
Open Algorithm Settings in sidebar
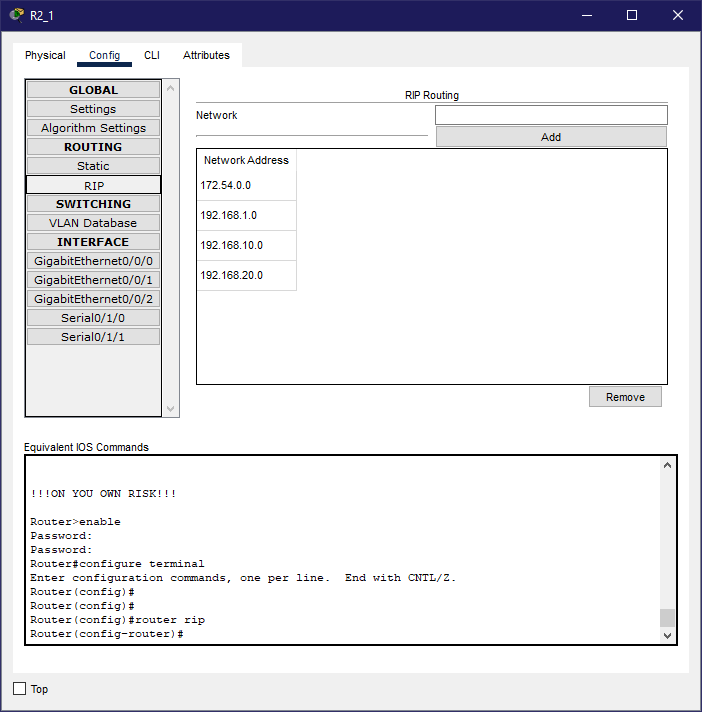(93, 128)
